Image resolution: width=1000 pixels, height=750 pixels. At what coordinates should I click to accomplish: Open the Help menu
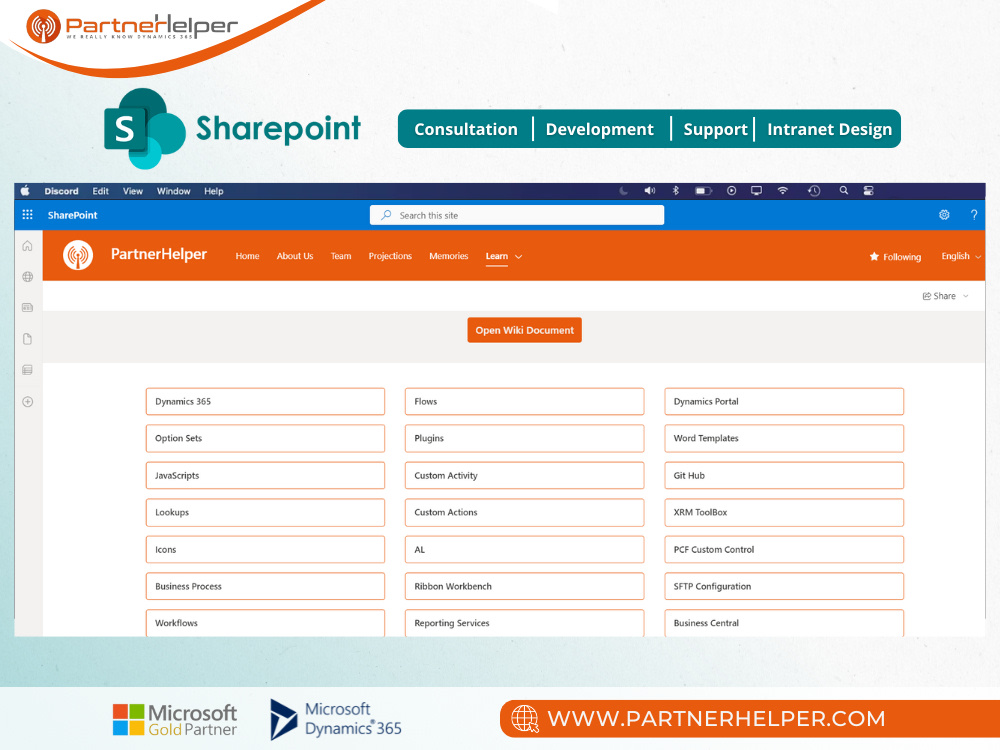[x=214, y=191]
